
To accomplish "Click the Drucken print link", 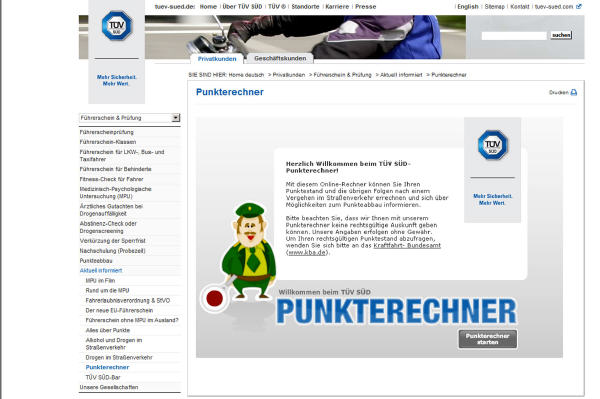I will point(558,92).
